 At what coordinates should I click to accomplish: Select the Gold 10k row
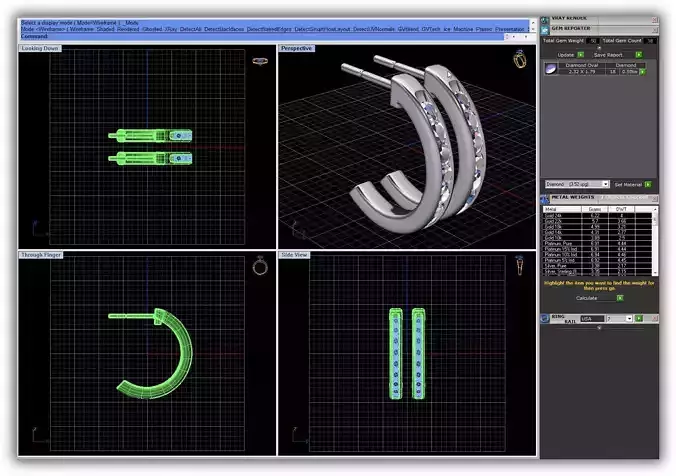(598, 238)
